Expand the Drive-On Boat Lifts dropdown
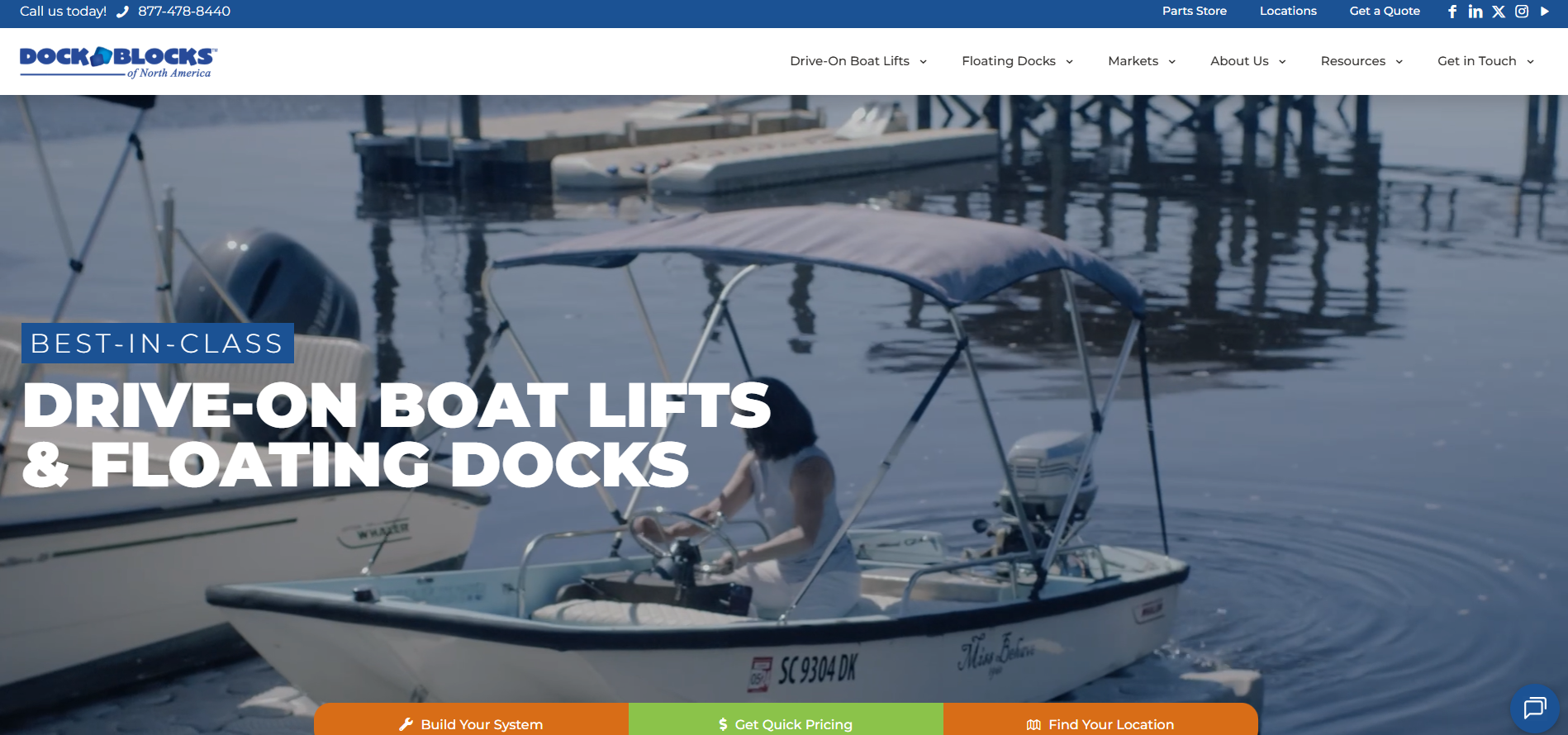Screen dimensions: 1568x735 click(858, 61)
